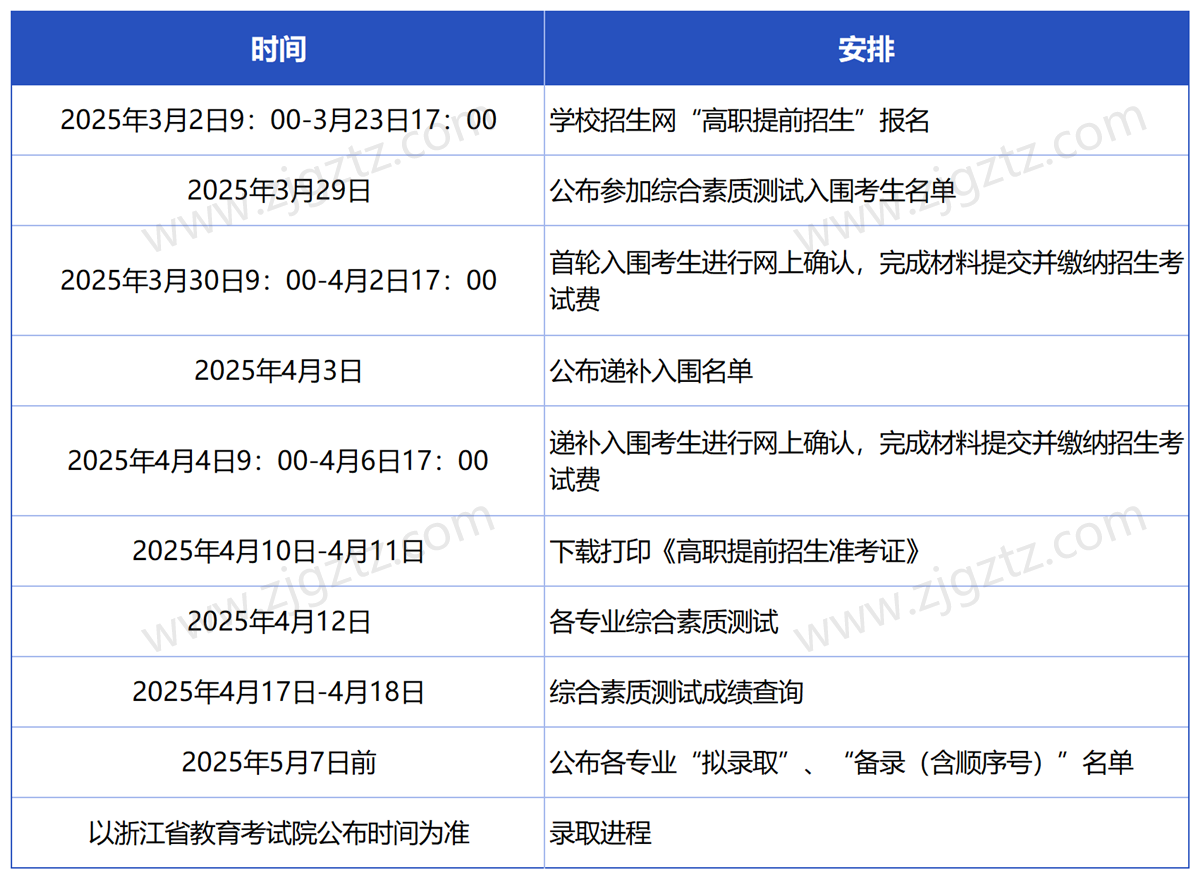Select the 2025年4月12日 date cell
Viewport: 1200px width, 879px height.
point(277,620)
